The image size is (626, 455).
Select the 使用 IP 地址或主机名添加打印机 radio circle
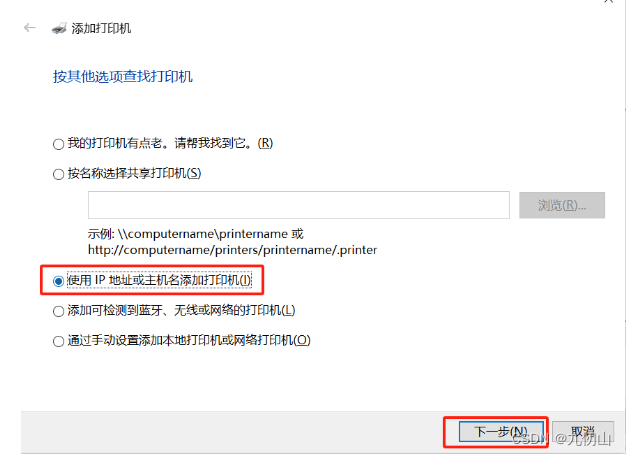[58, 281]
